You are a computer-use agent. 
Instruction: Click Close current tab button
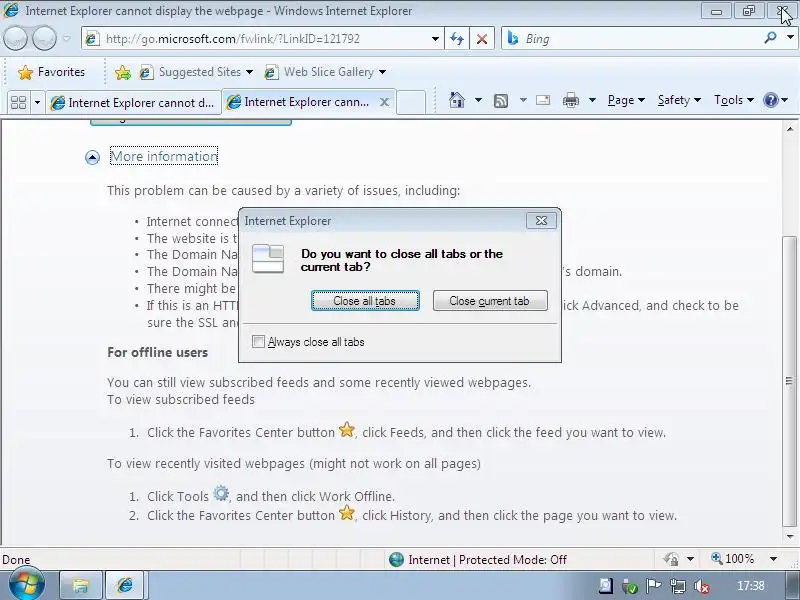pos(490,301)
